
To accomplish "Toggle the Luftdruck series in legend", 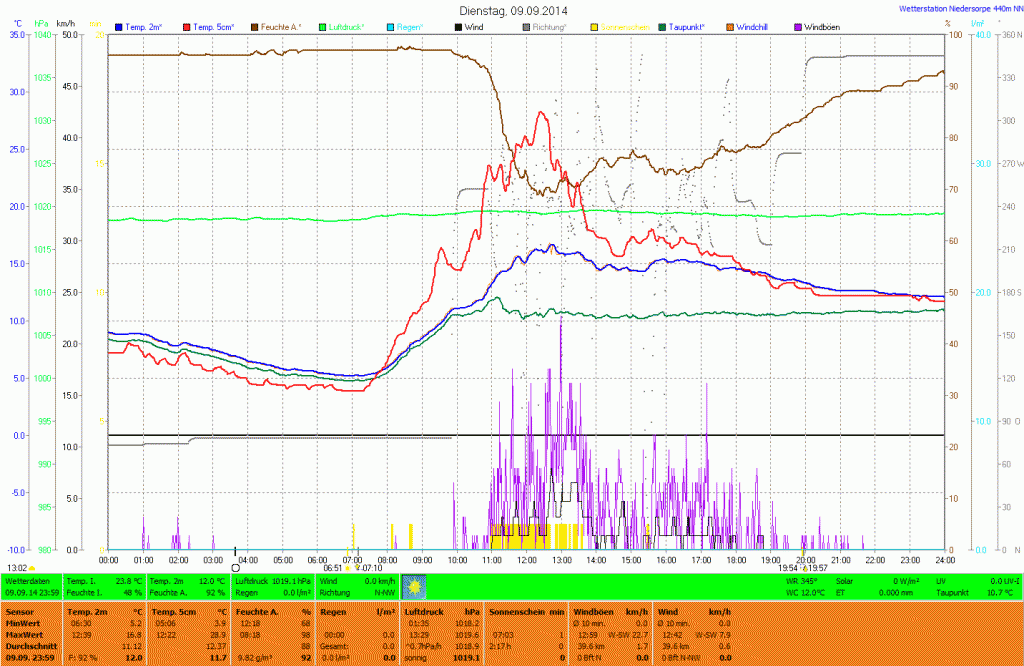I will click(348, 25).
